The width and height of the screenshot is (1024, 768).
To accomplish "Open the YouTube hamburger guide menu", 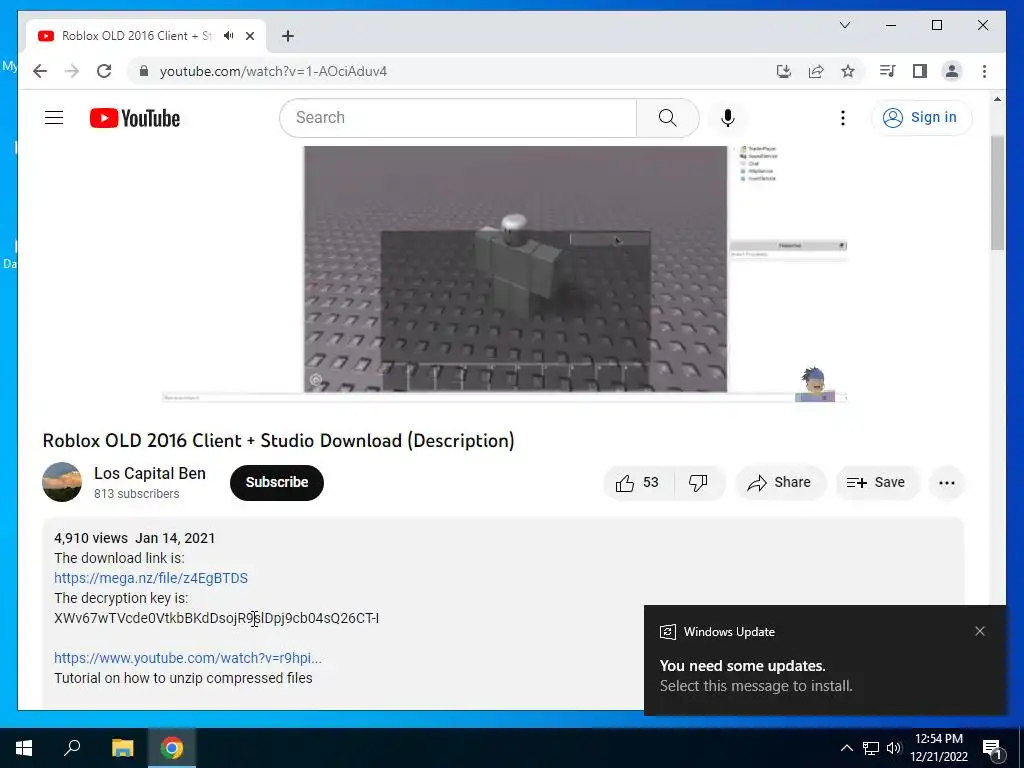I will coord(54,118).
